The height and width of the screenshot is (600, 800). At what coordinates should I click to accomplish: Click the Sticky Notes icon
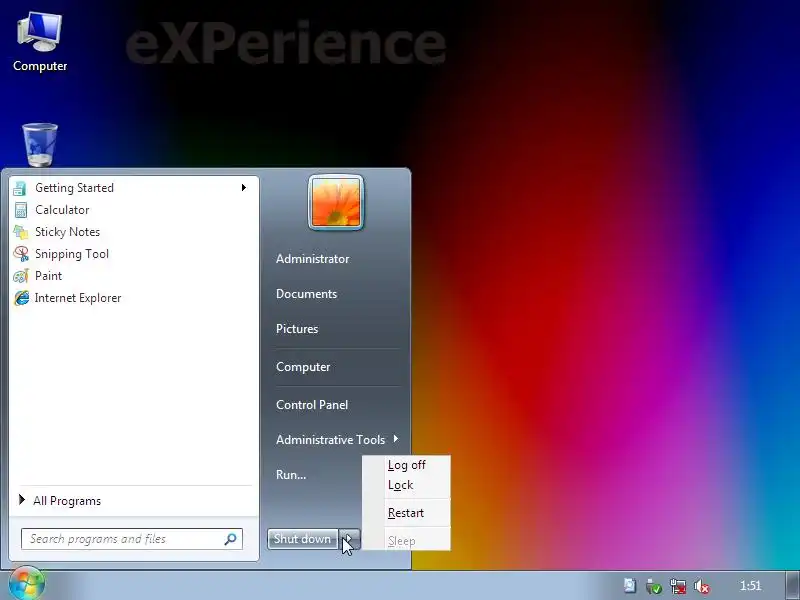[20, 232]
